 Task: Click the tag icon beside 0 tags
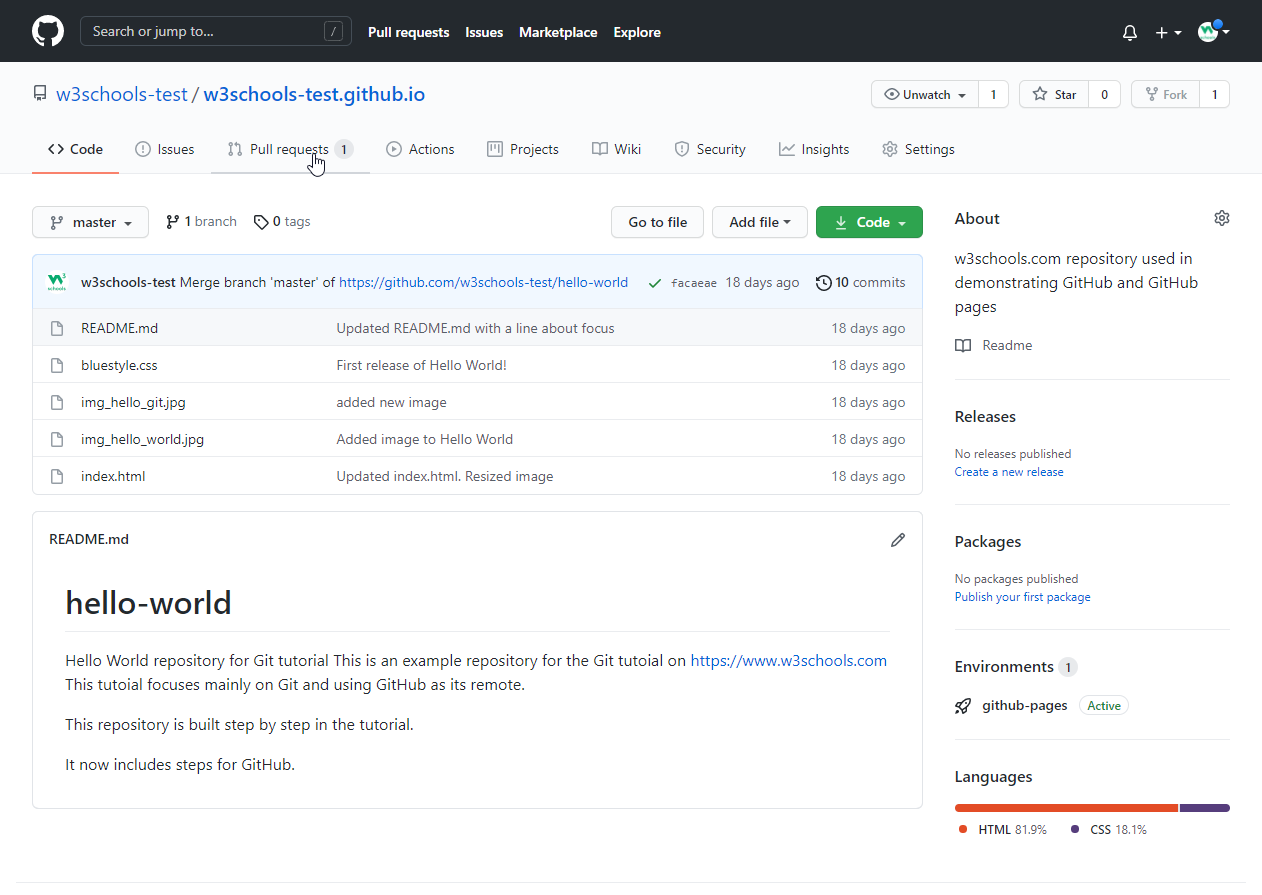[261, 222]
